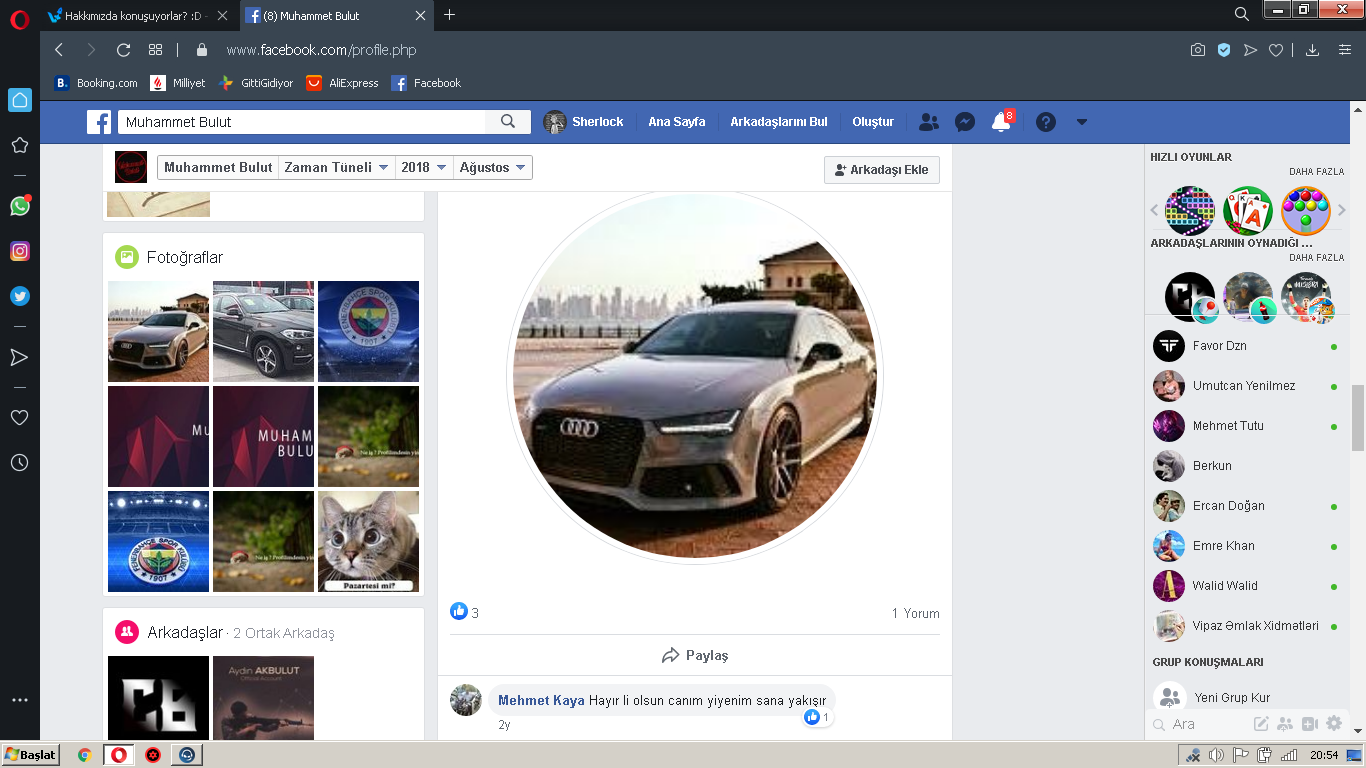
Task: Take a page snapshot with camera icon
Action: [x=1198, y=50]
